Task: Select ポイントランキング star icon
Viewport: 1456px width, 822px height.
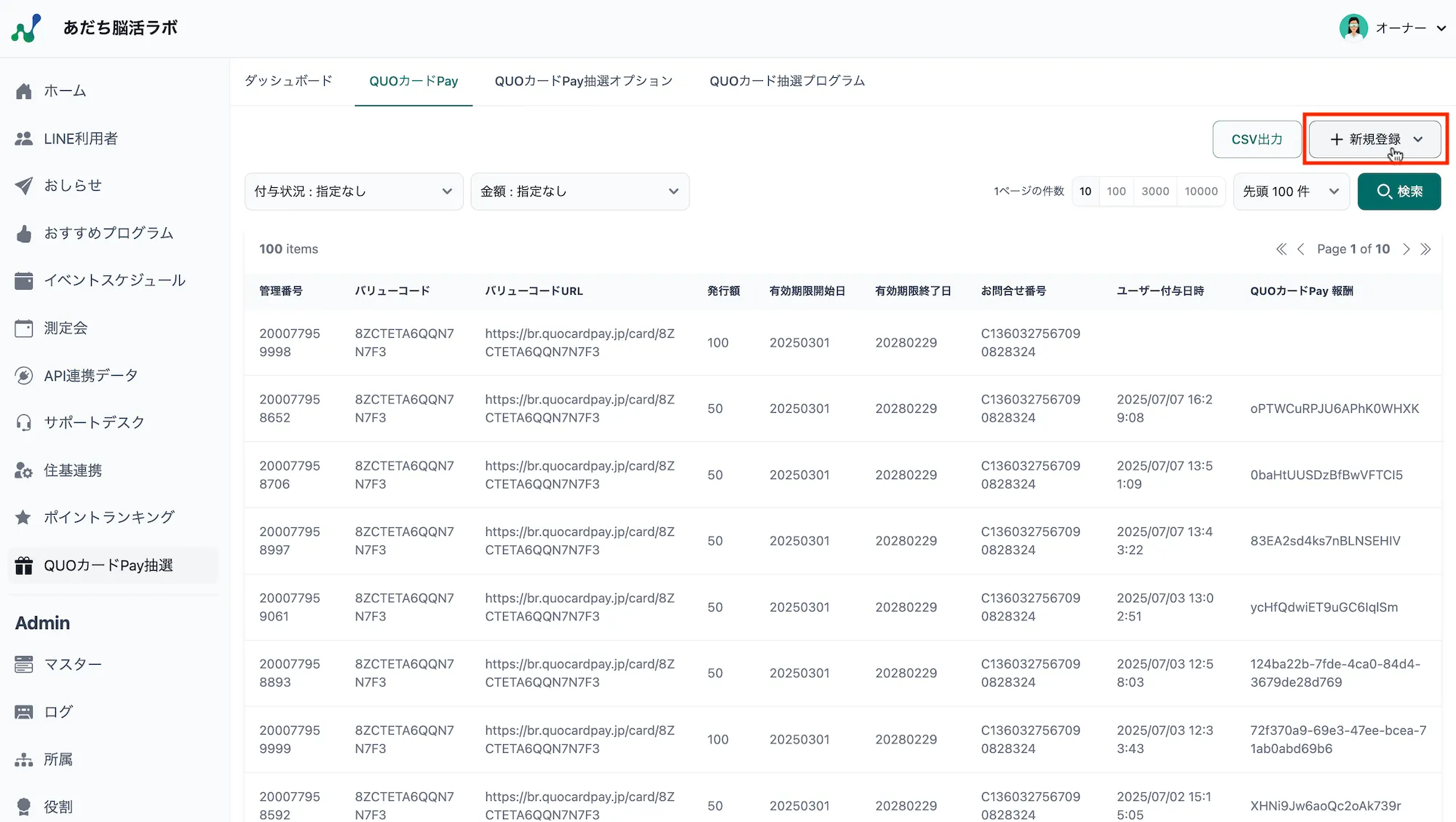Action: pos(24,517)
